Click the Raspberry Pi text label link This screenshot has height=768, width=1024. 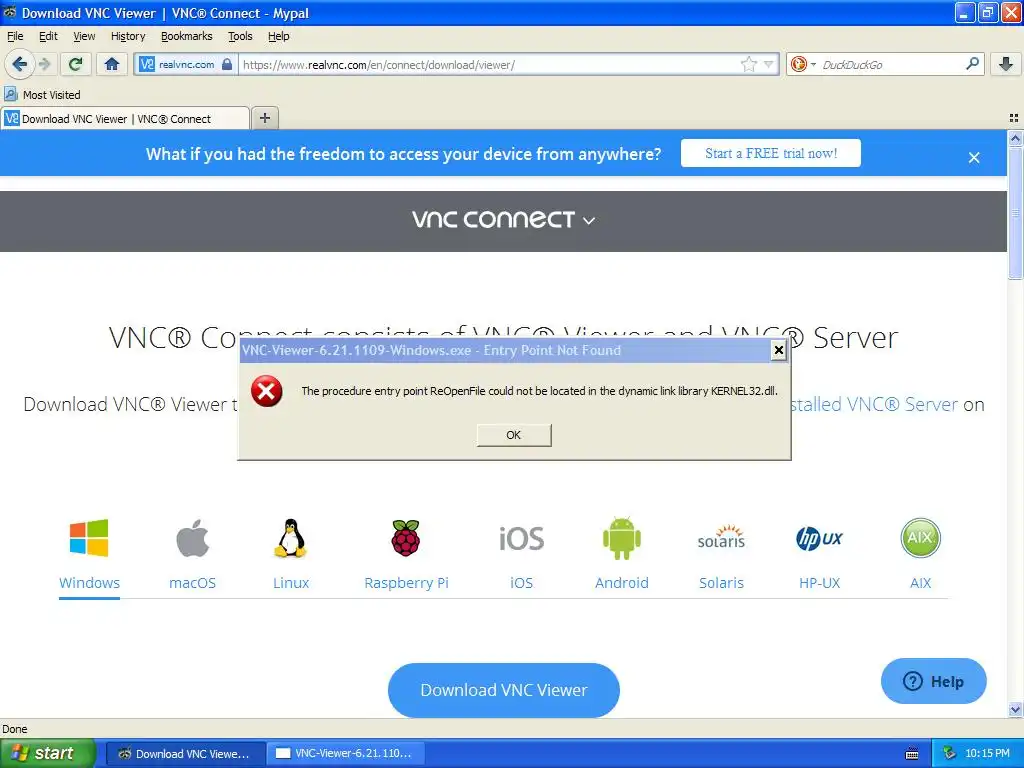click(x=406, y=583)
